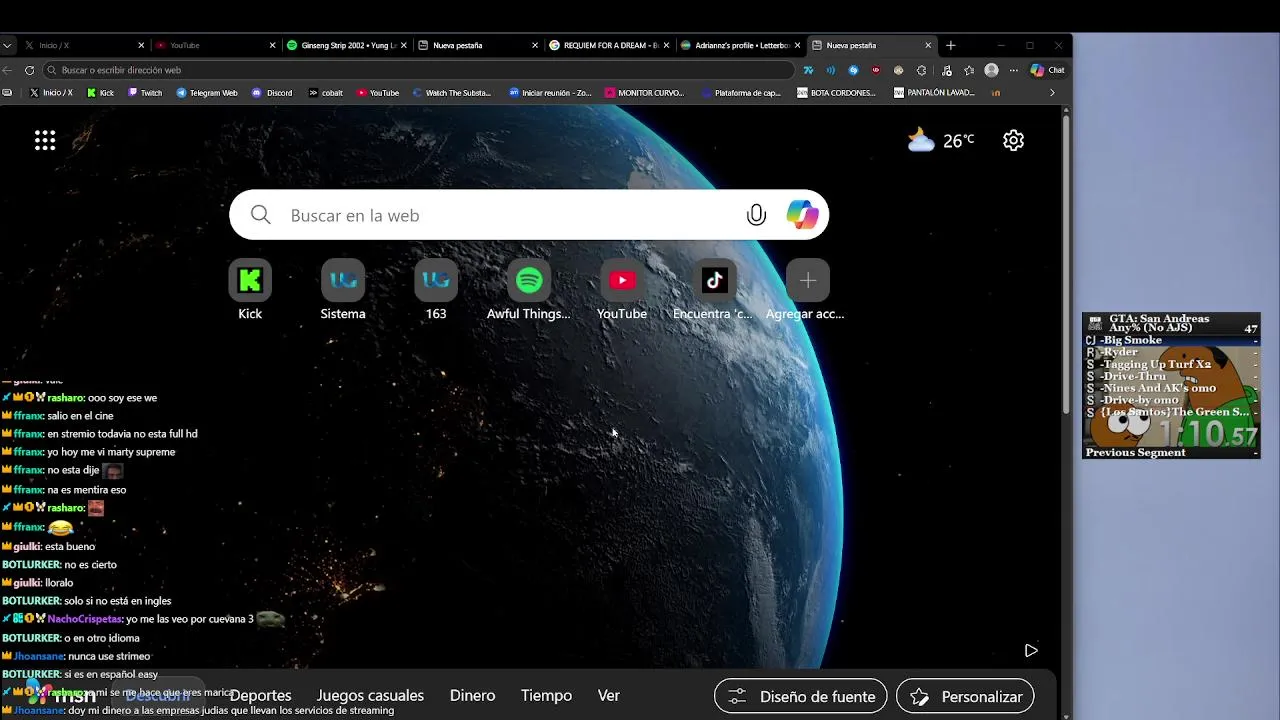Select the Ver feed category

click(608, 696)
